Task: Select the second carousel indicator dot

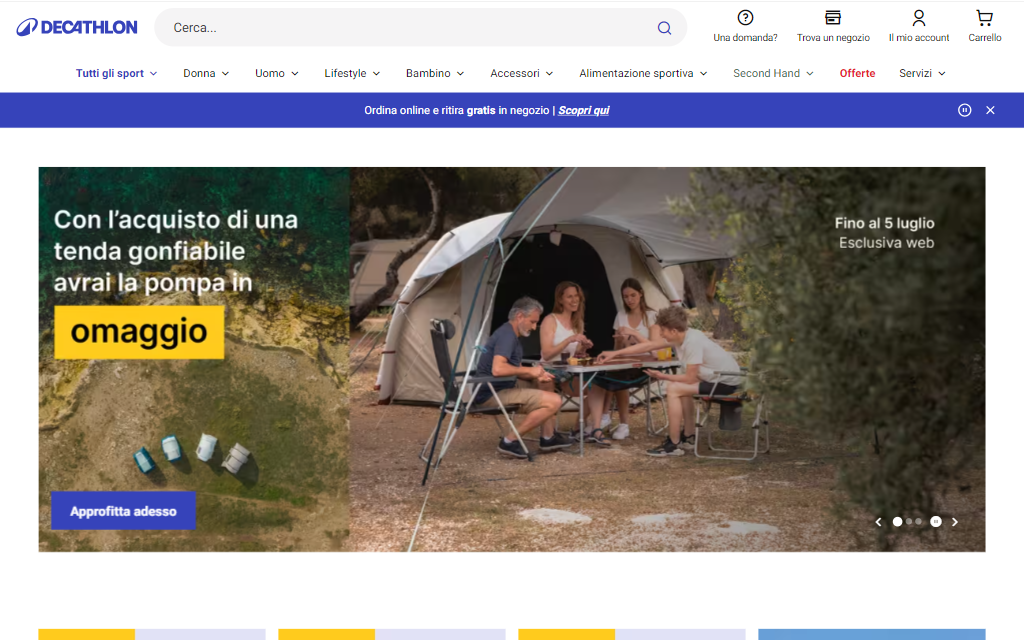Action: coord(909,521)
